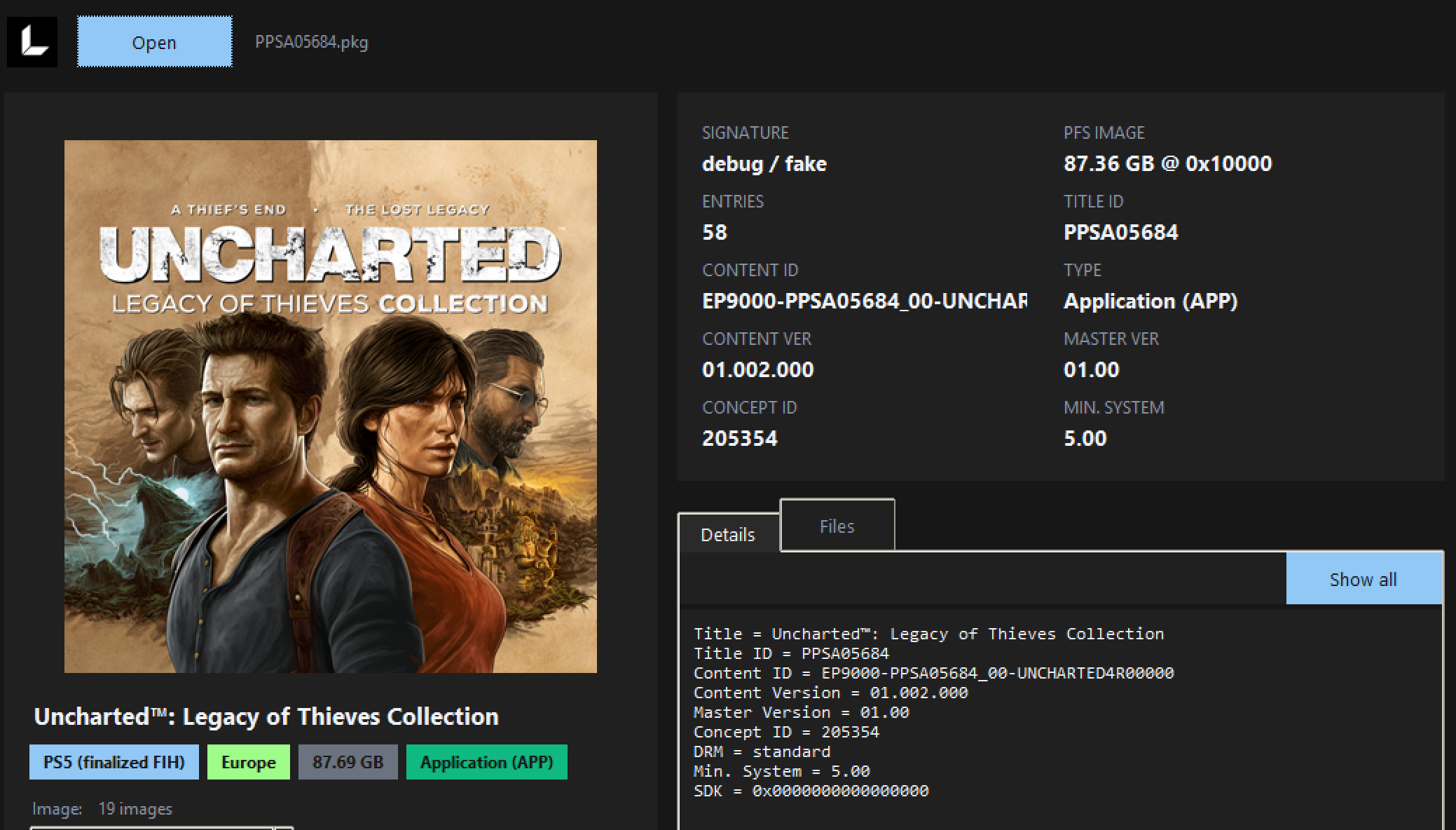Click the 'SIGNATURE' field label
This screenshot has height=830, width=1456.
click(x=746, y=132)
